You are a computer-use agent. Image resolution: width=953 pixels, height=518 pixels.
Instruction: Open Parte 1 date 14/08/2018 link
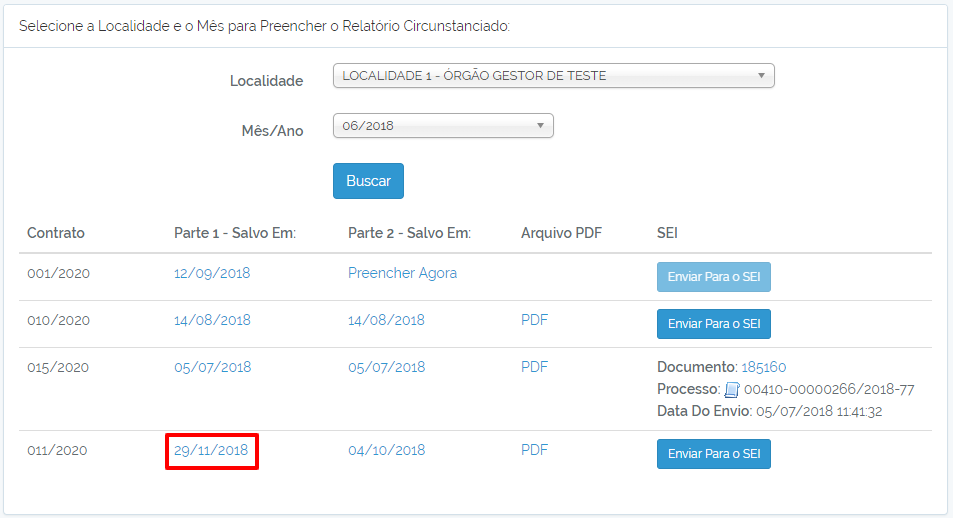(212, 320)
